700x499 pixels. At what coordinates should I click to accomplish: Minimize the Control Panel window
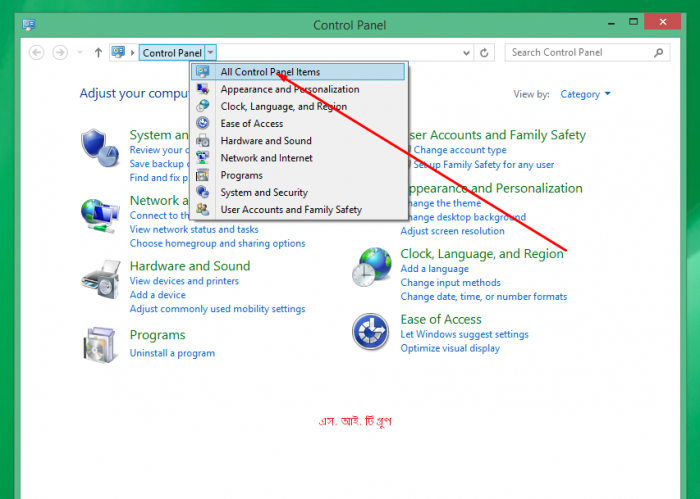click(x=611, y=22)
